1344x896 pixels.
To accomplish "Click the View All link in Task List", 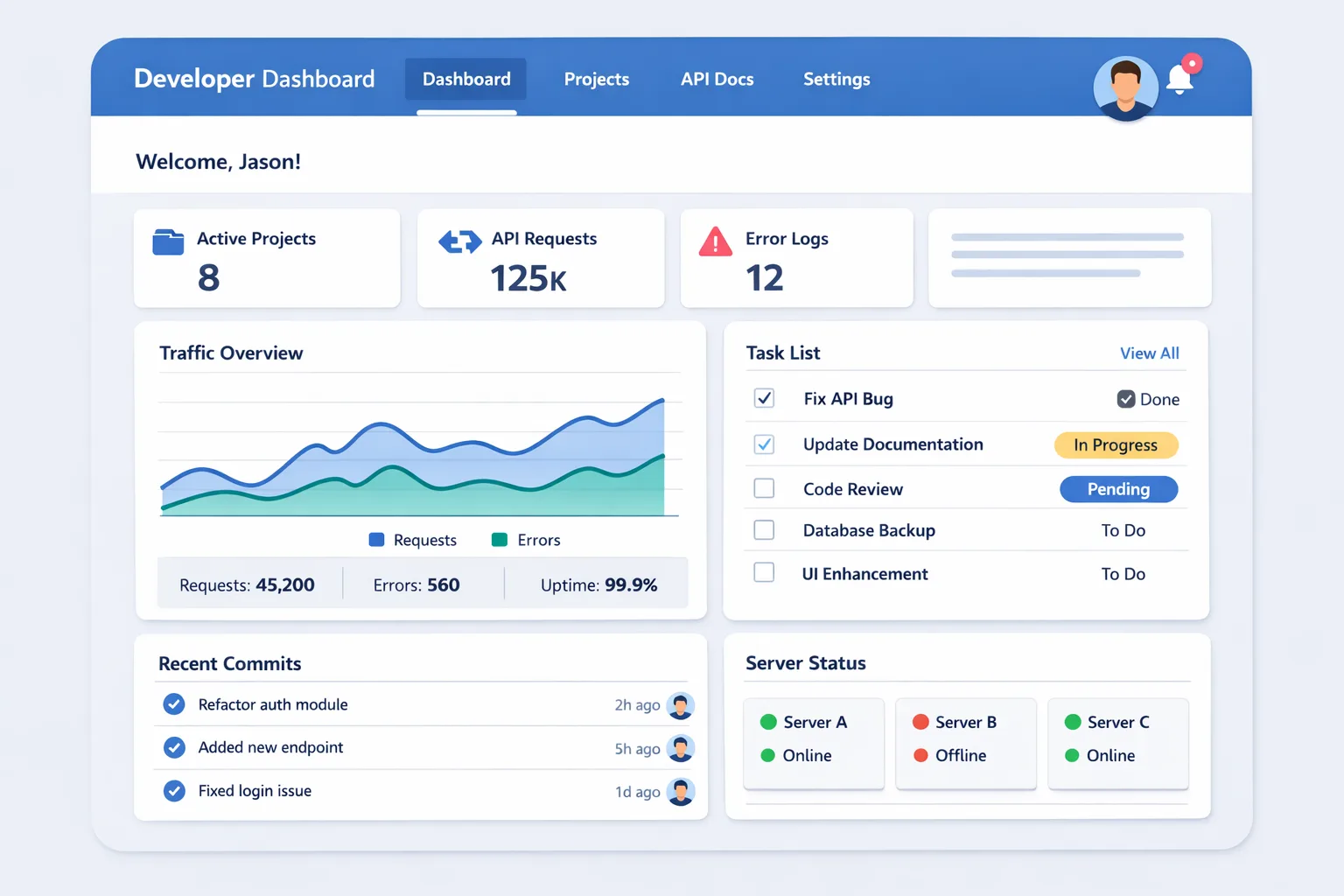I will [1149, 353].
